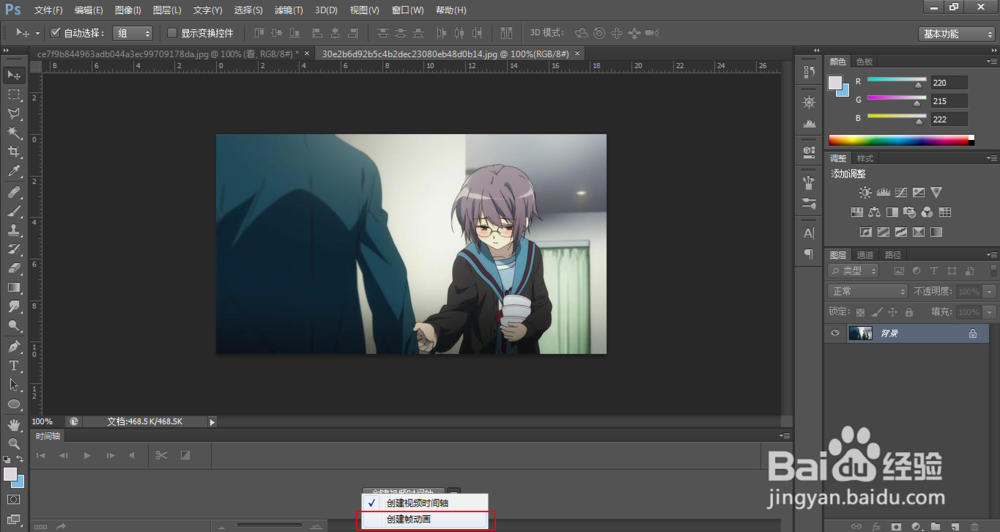1000x532 pixels.
Task: Open the color panel flyout menu
Action: click(991, 61)
